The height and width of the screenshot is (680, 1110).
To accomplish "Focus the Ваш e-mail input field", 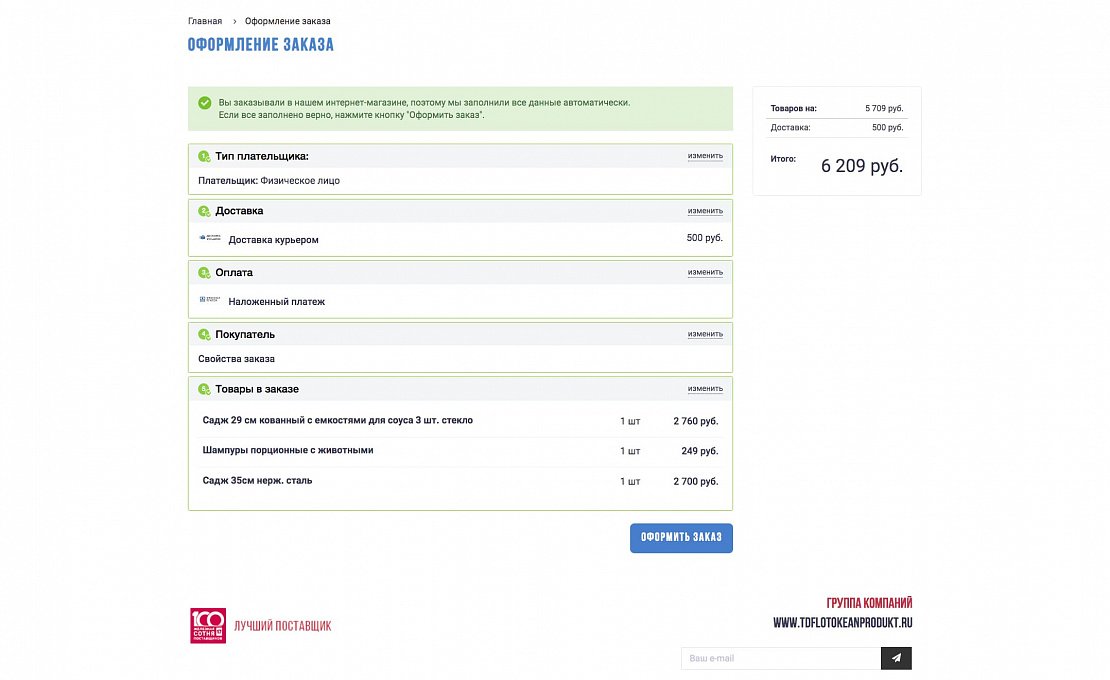I will click(x=780, y=658).
